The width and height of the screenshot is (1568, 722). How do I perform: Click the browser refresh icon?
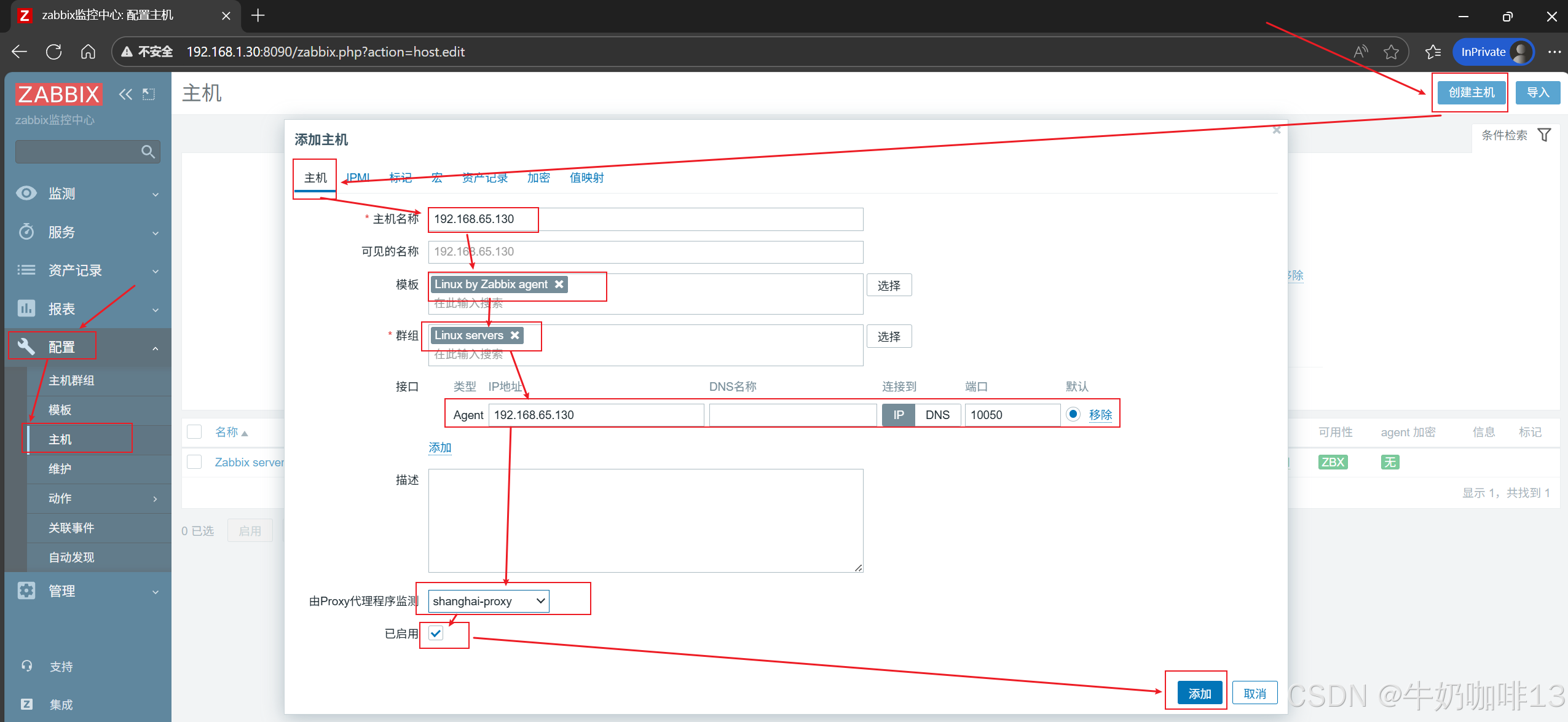pyautogui.click(x=53, y=52)
